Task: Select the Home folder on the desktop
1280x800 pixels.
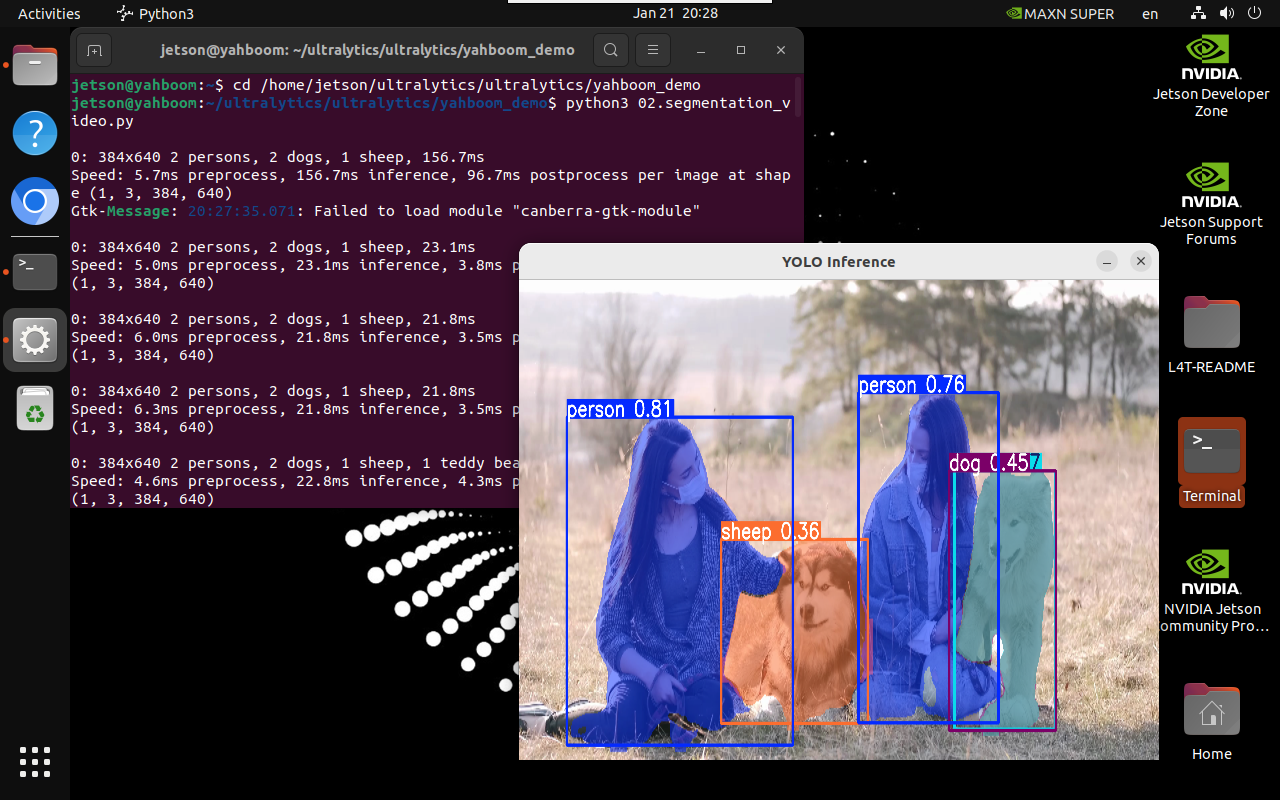Action: tap(1211, 722)
